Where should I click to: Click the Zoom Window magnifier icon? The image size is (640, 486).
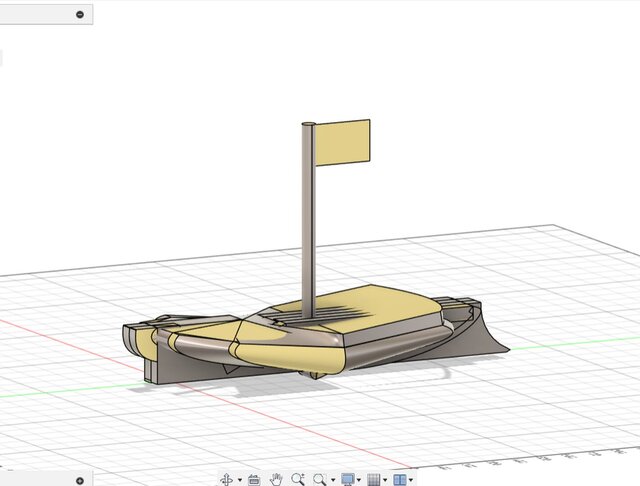coord(298,480)
